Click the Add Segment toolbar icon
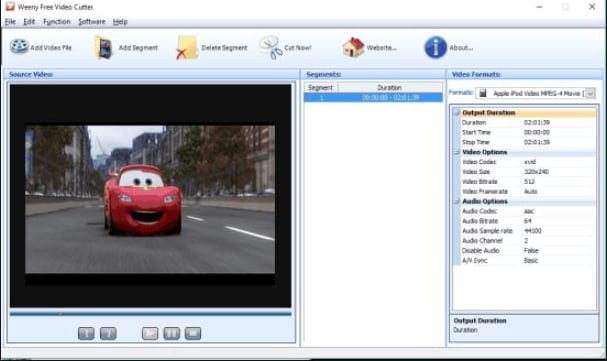This screenshot has height=361, width=607. pos(103,48)
